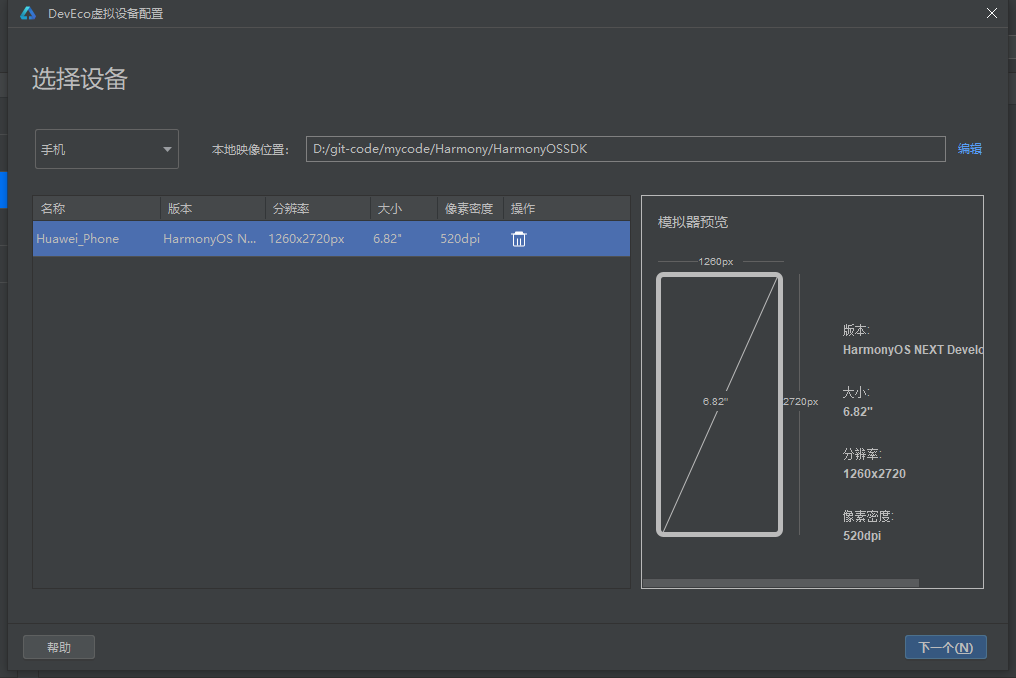1016x678 pixels.
Task: Click the 编辑 link
Action: tap(969, 149)
